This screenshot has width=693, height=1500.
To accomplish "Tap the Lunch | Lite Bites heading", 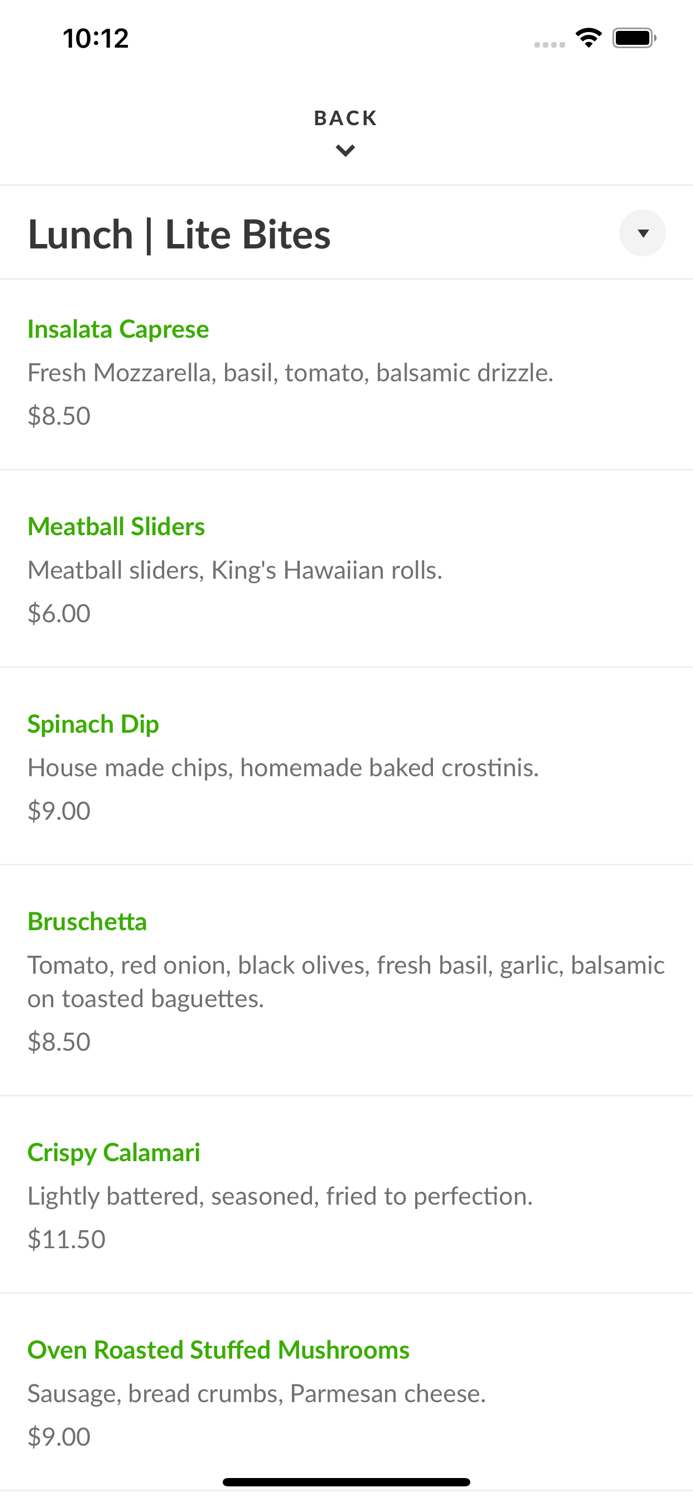I will 179,235.
